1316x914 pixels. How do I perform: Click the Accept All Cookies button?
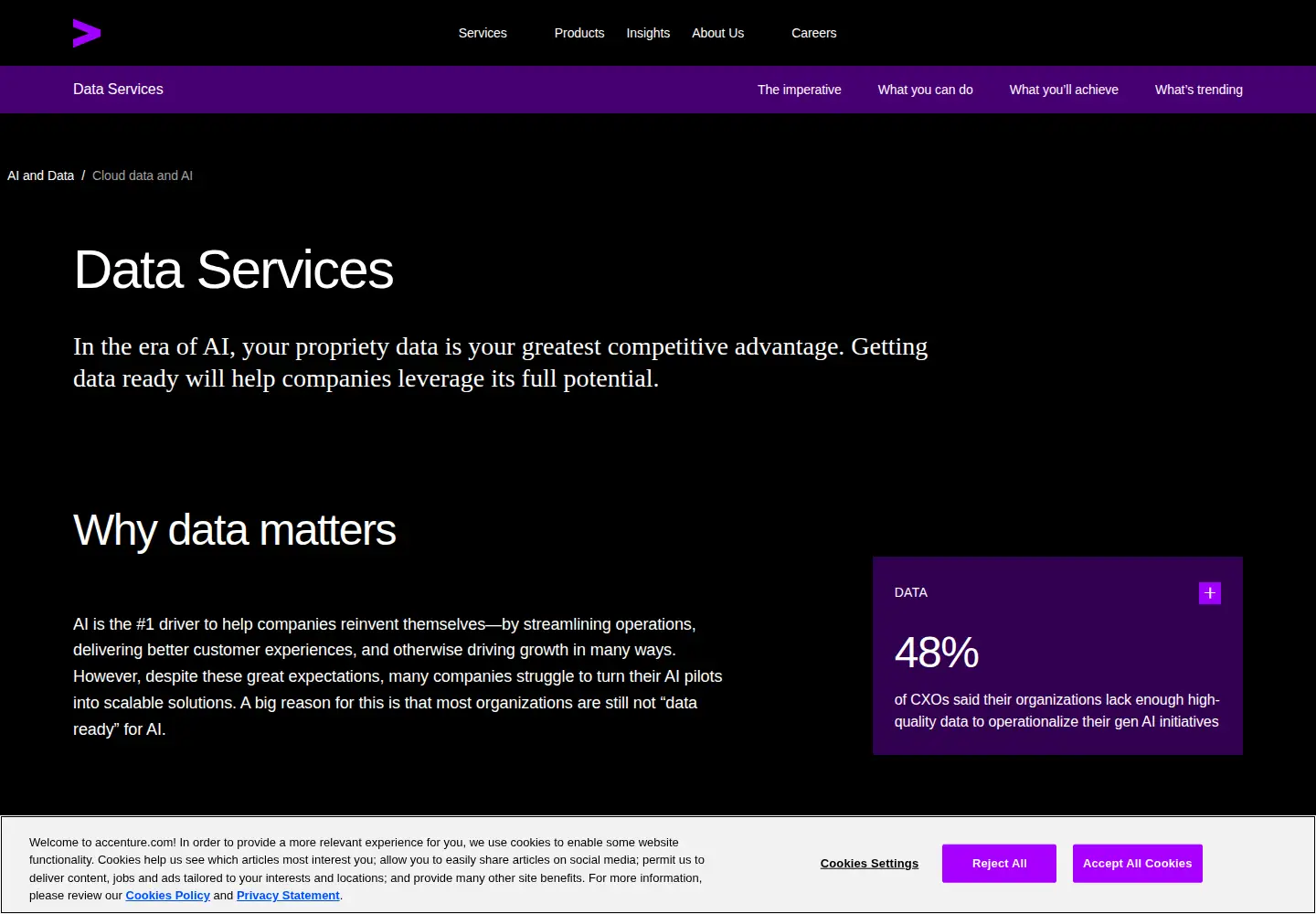coord(1137,864)
